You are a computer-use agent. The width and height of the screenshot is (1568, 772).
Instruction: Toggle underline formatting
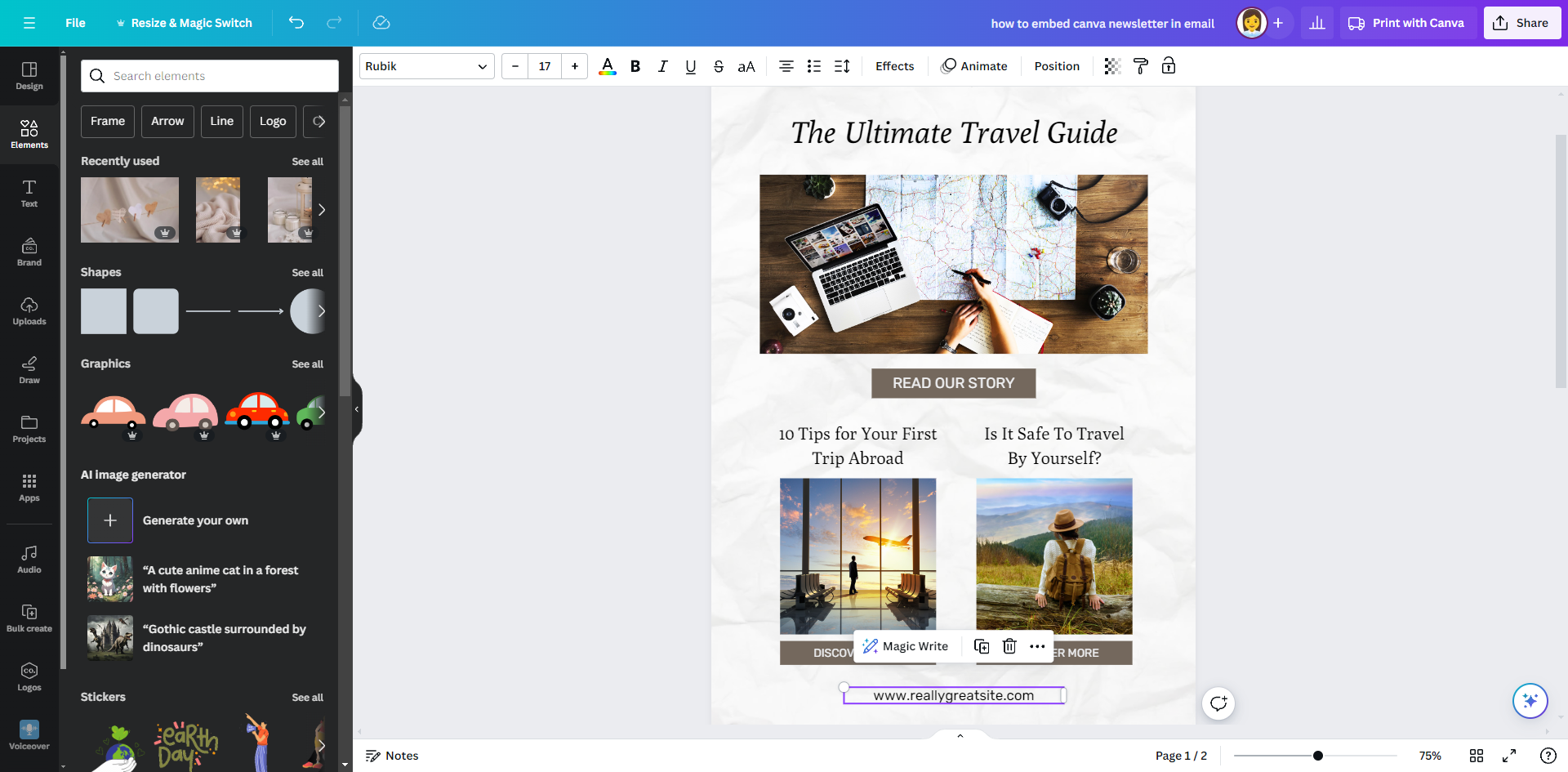pyautogui.click(x=691, y=66)
